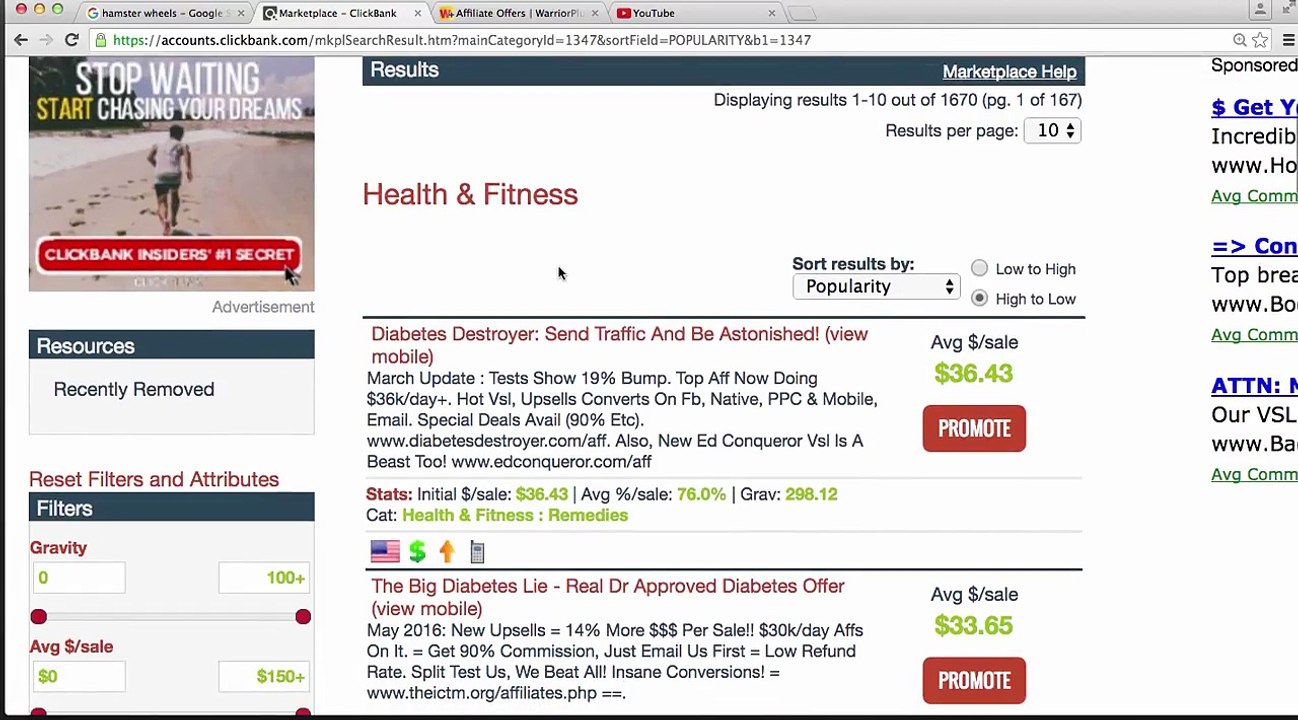The image size is (1298, 720).
Task: Open the Sort results by Popularity dropdown
Action: click(x=876, y=287)
